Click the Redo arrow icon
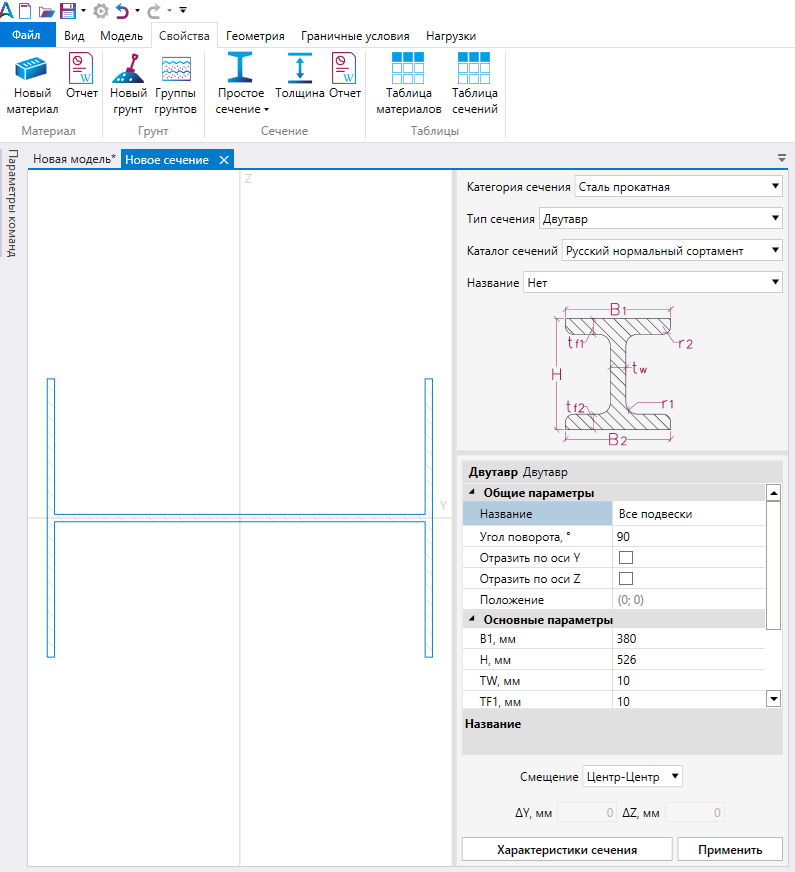The image size is (795, 872). pos(154,11)
